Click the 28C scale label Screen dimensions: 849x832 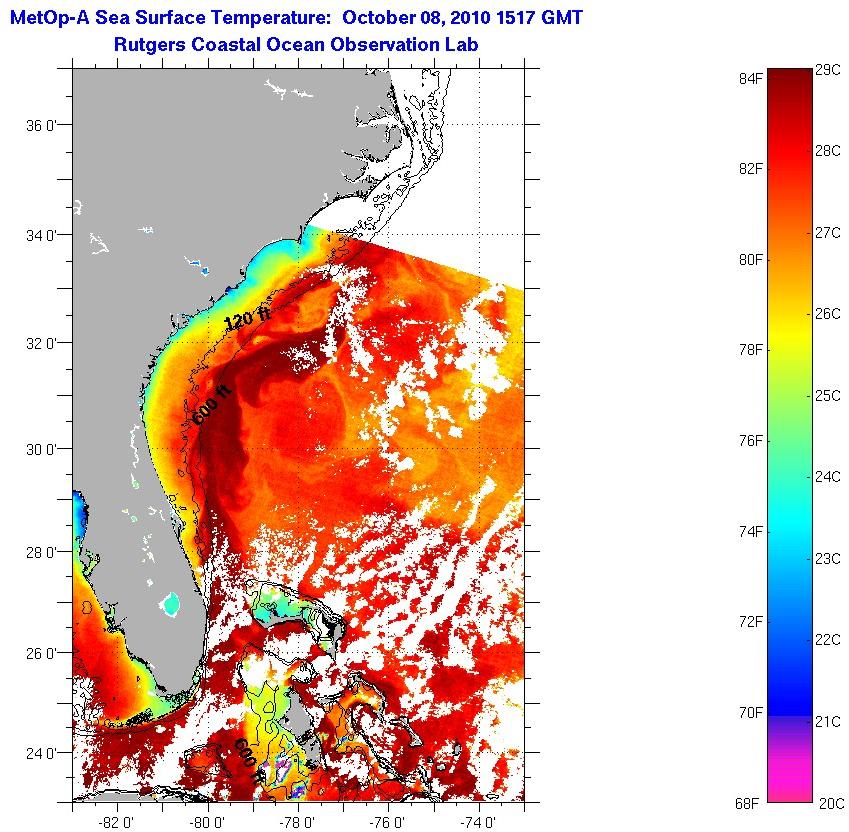pos(828,151)
